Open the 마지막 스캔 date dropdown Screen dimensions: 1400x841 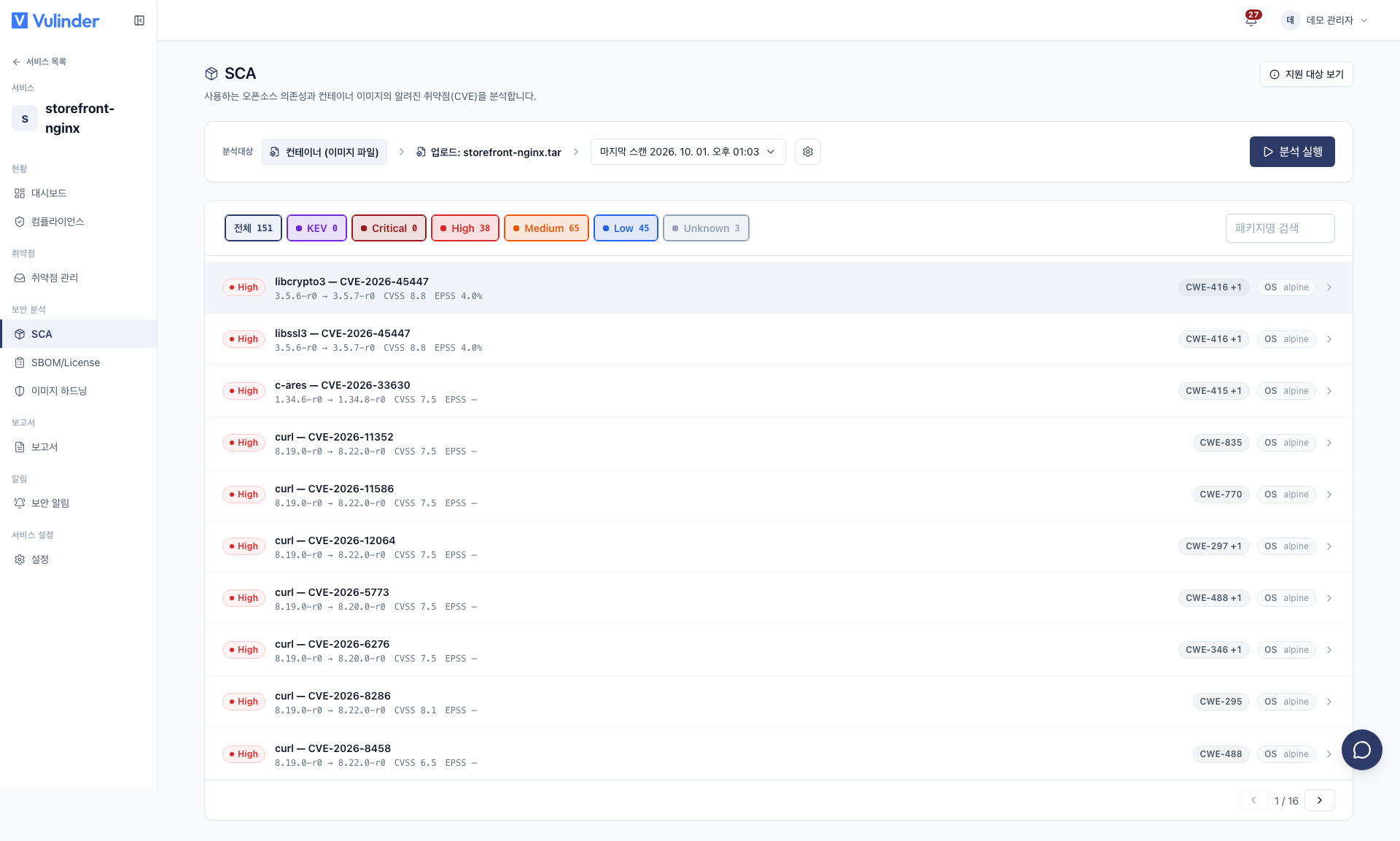point(688,152)
